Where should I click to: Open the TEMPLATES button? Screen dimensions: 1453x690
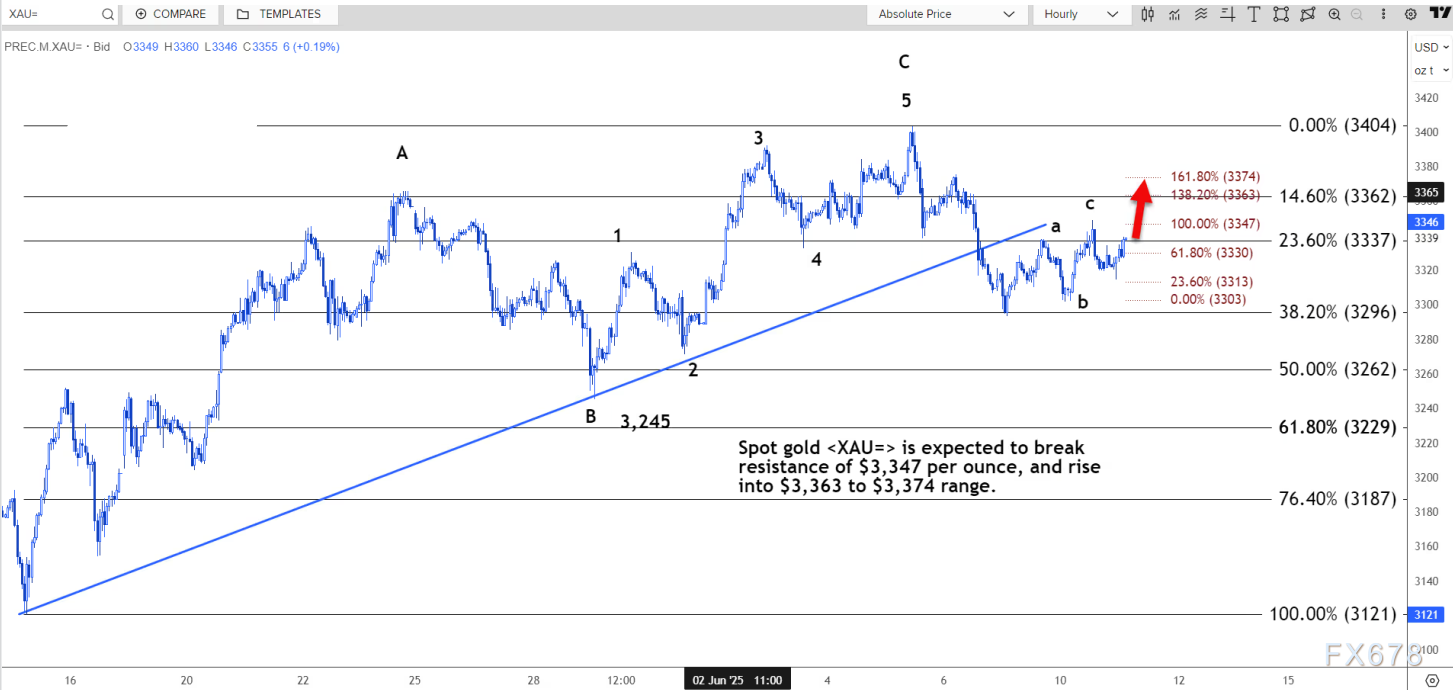click(x=279, y=14)
